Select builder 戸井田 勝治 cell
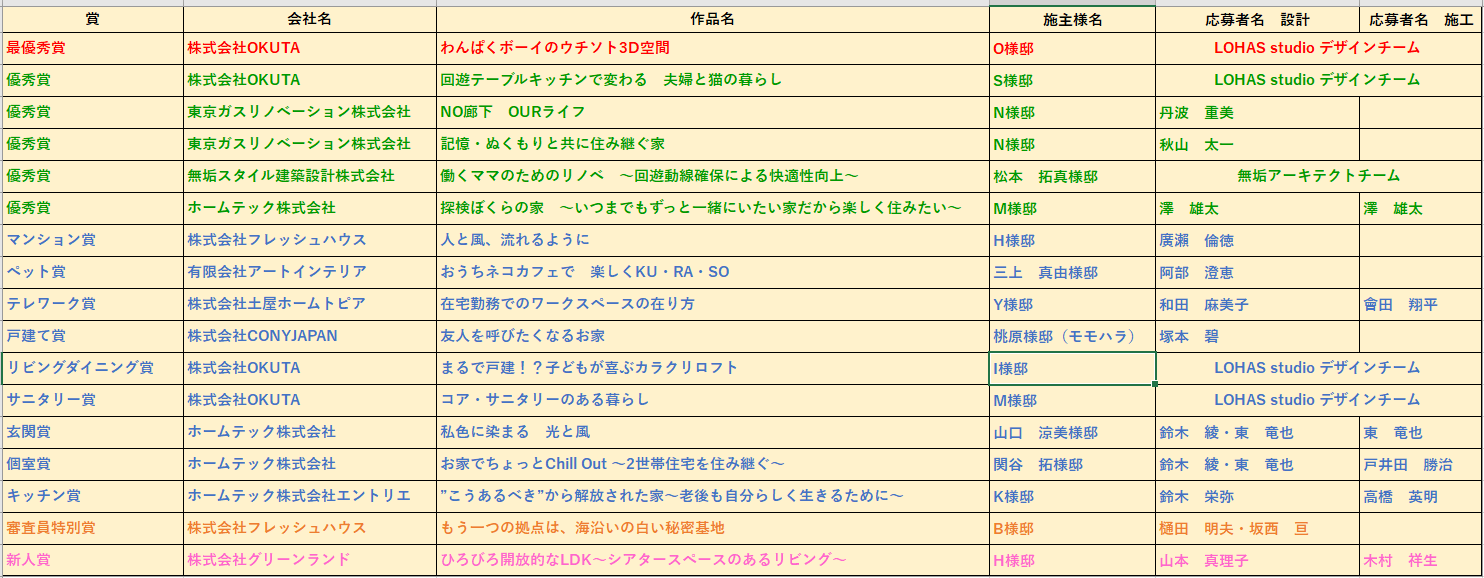 (x=1421, y=464)
